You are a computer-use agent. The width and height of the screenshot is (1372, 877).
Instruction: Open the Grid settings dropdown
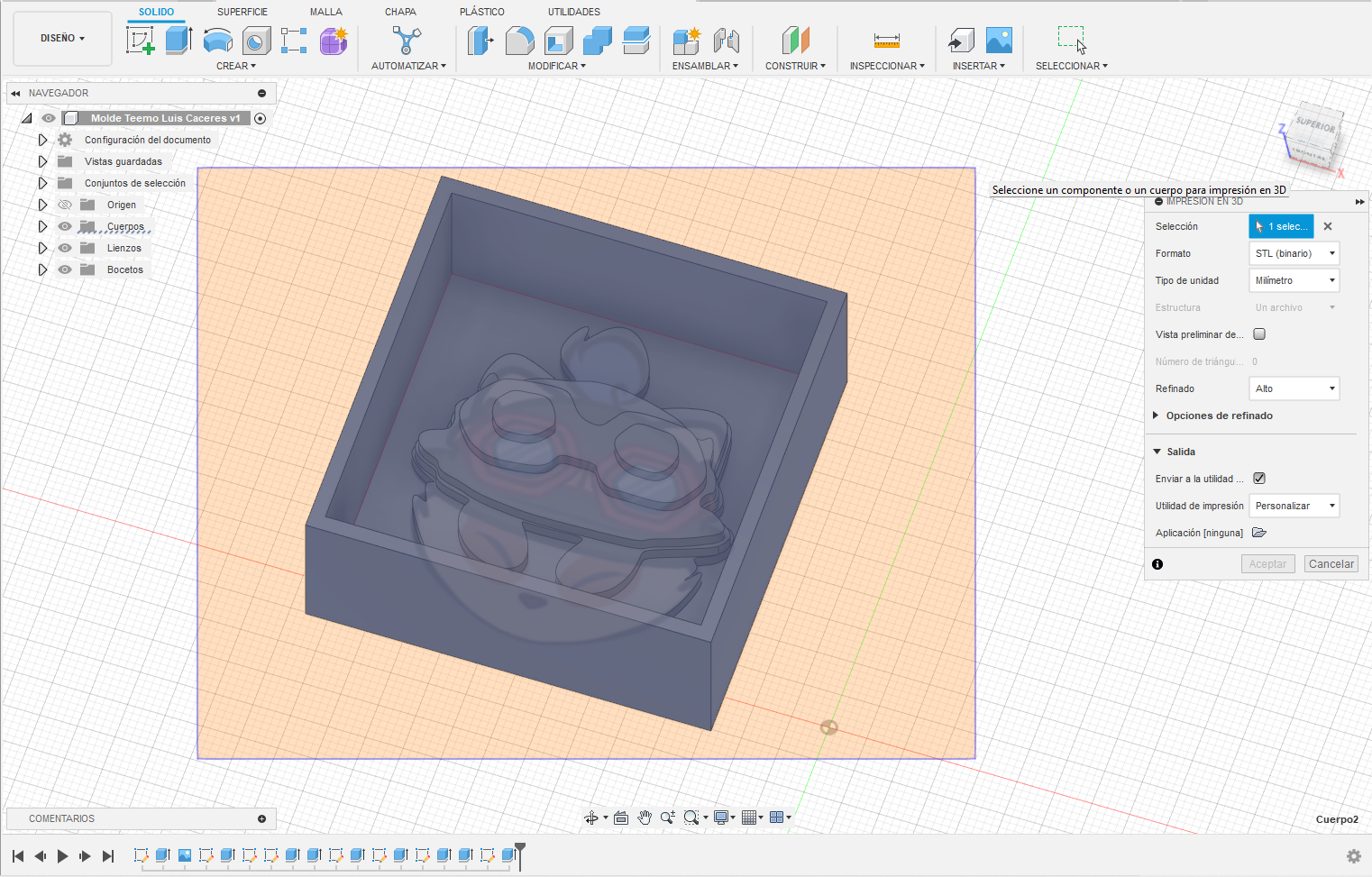[752, 818]
